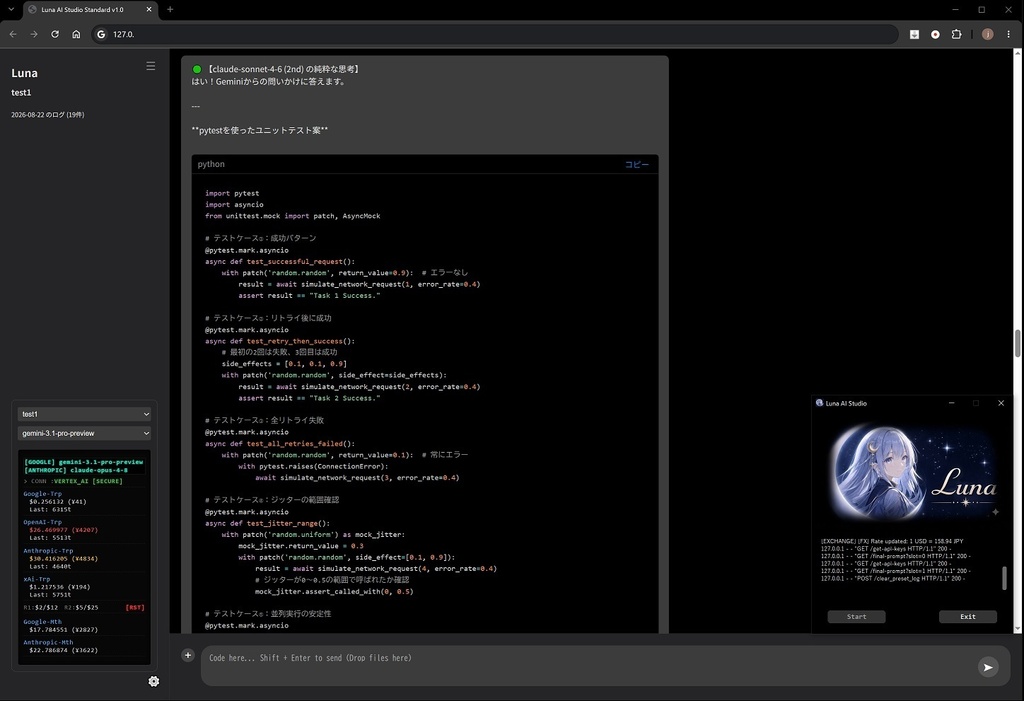Click the chat page vertical scrollbar thumb

[1017, 344]
